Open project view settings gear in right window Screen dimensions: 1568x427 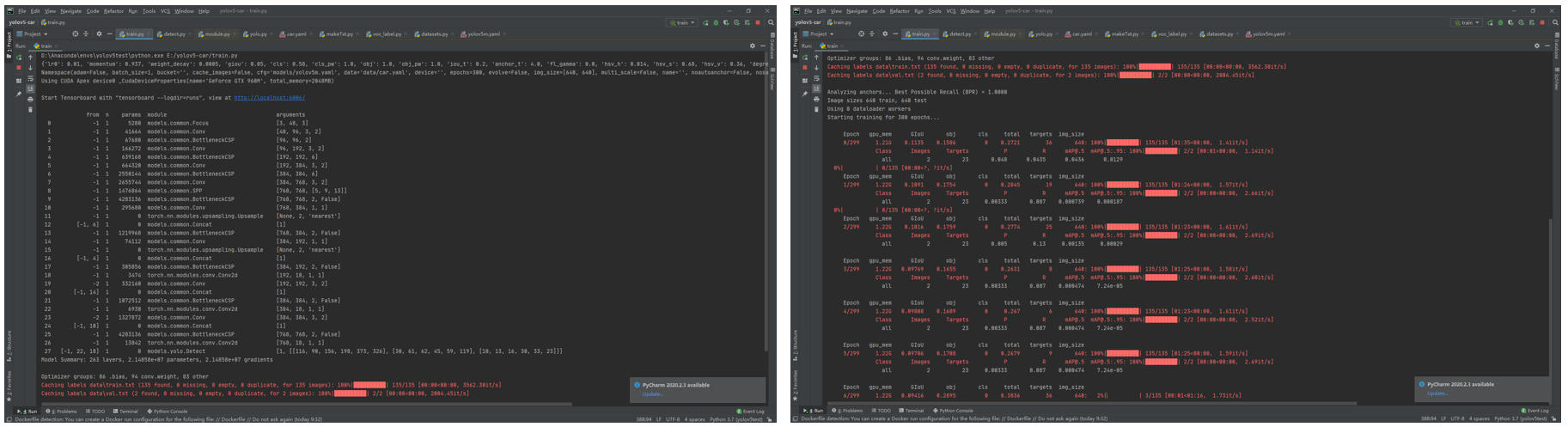(x=884, y=34)
